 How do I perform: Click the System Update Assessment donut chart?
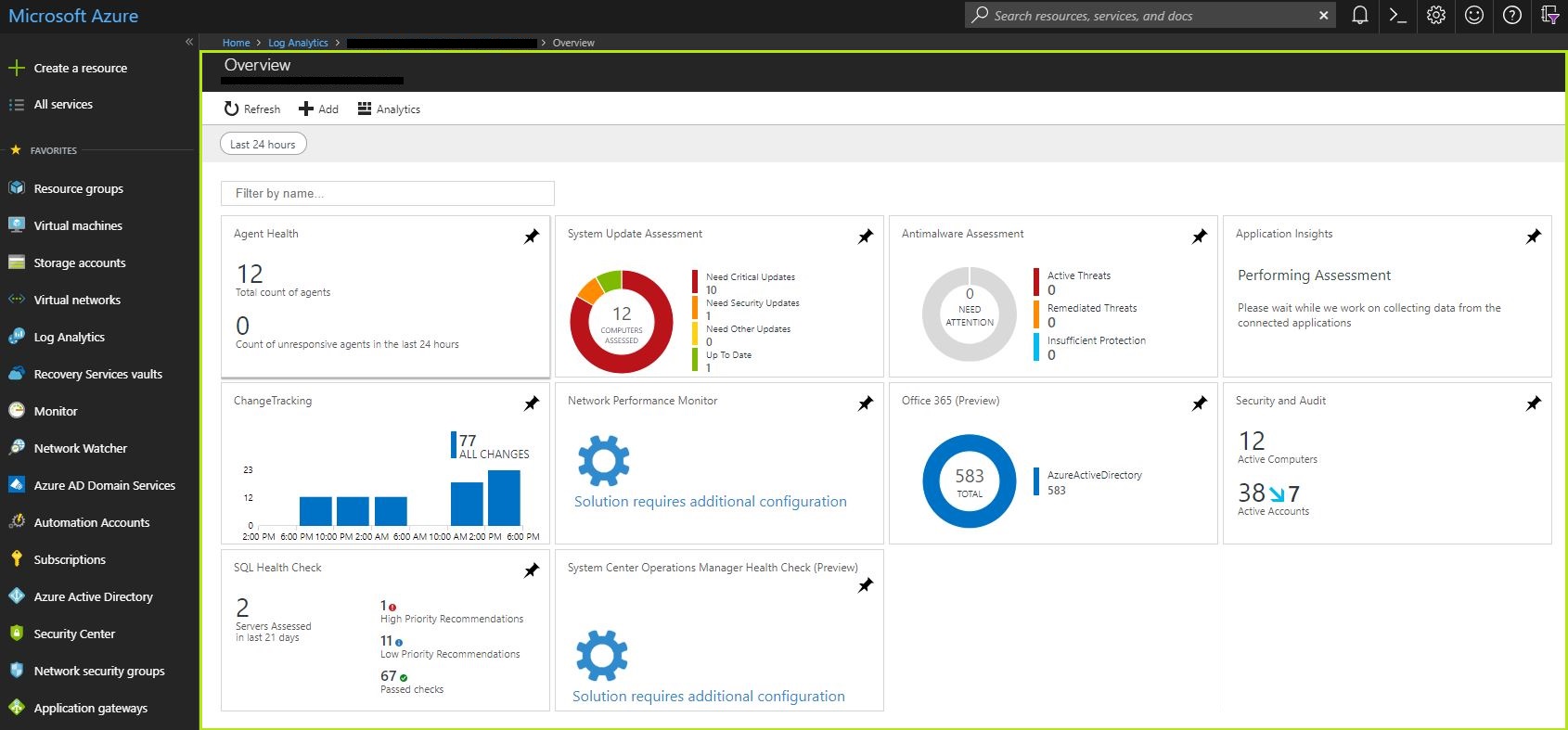coord(622,322)
